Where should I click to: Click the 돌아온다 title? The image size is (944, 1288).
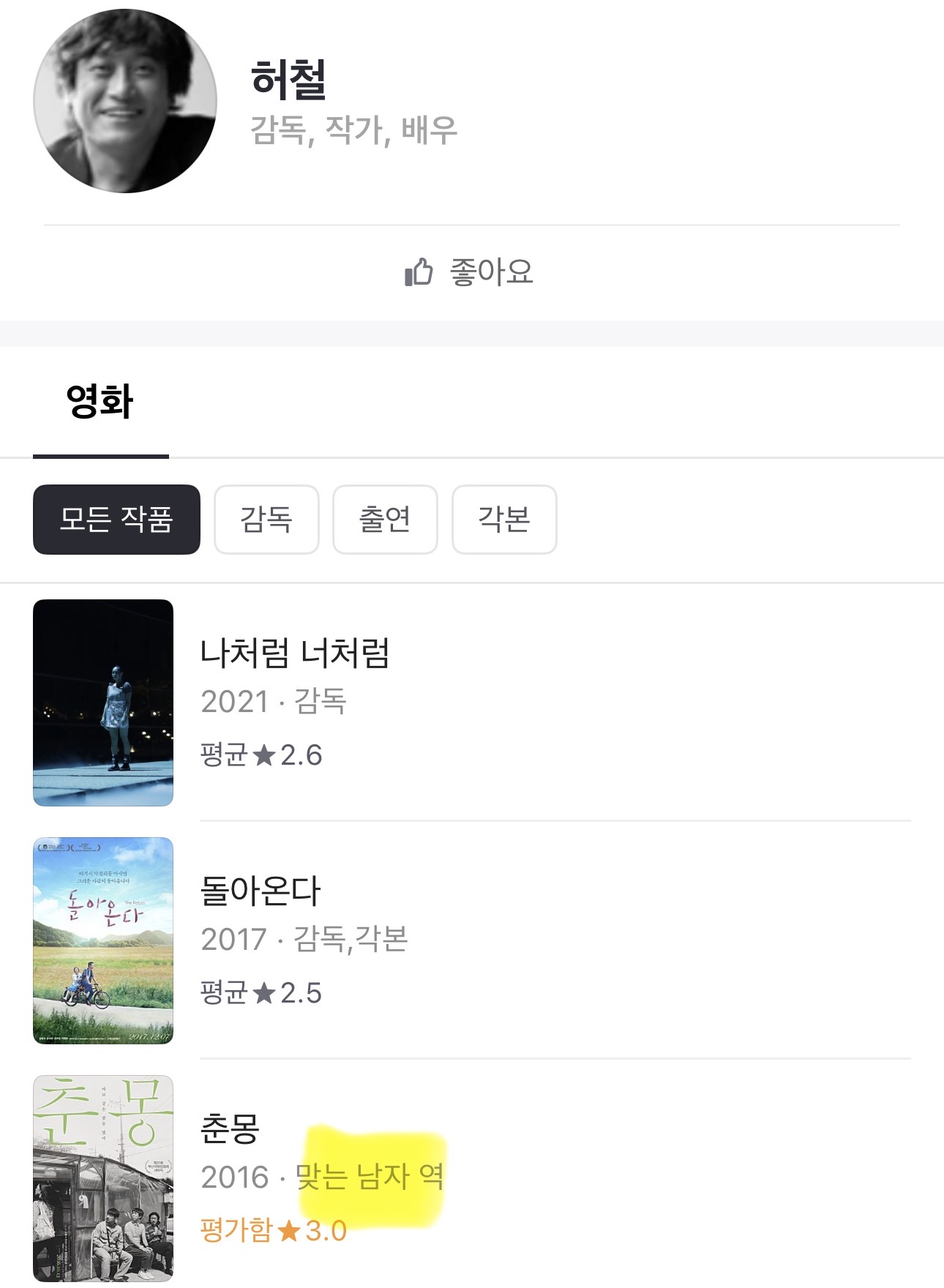[x=261, y=891]
